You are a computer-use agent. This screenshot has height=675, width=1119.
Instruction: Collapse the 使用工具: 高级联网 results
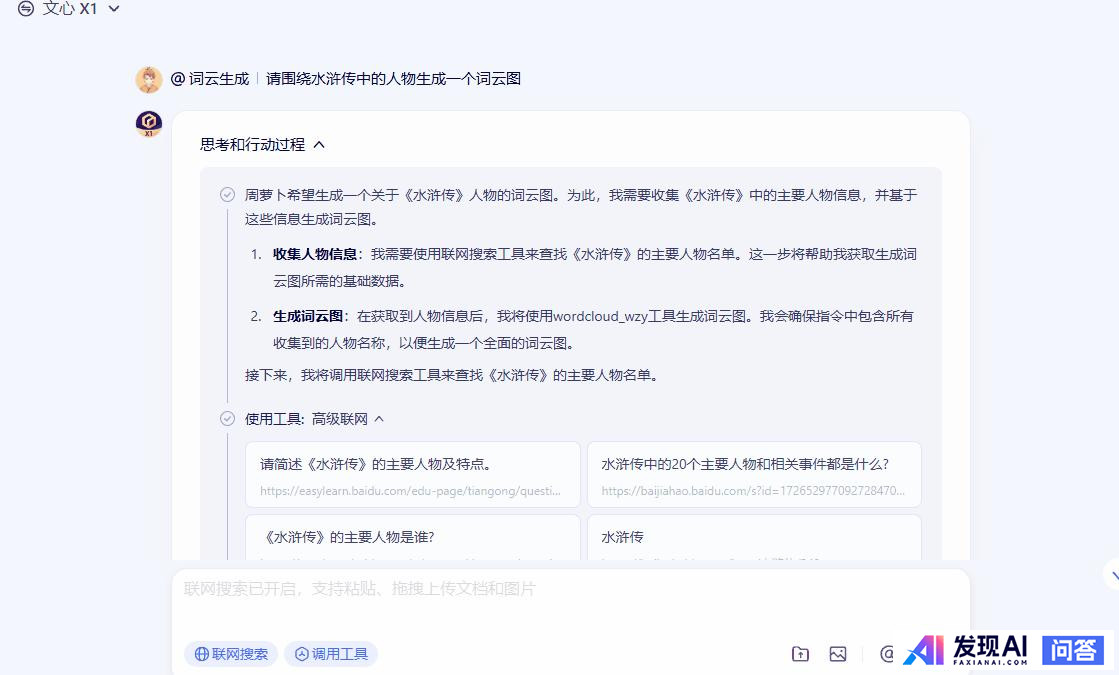(379, 419)
